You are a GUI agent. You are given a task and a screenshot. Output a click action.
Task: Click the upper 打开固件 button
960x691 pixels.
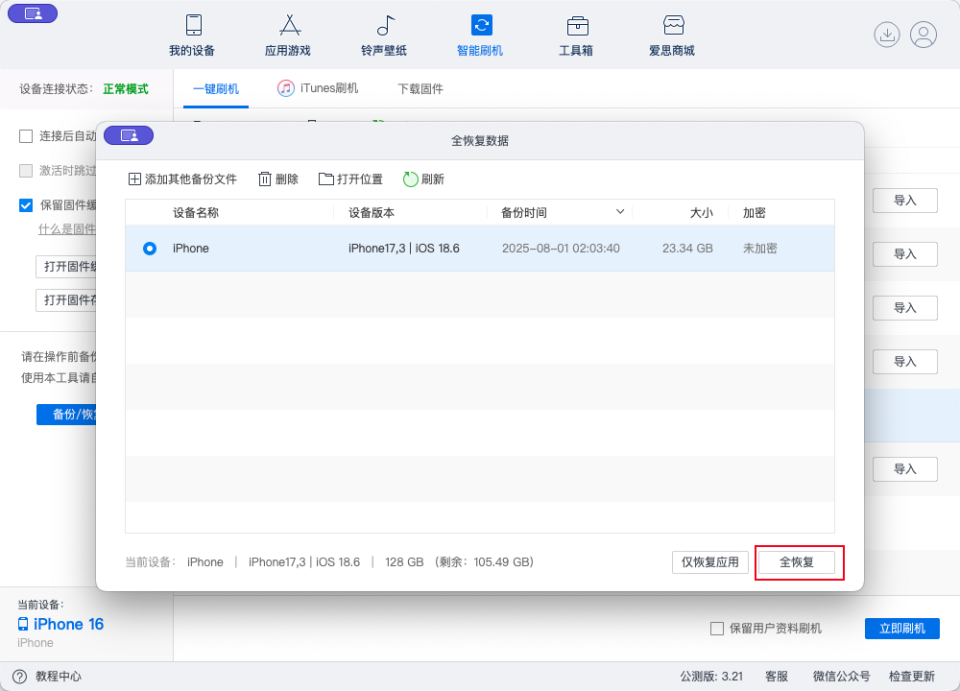click(66, 267)
